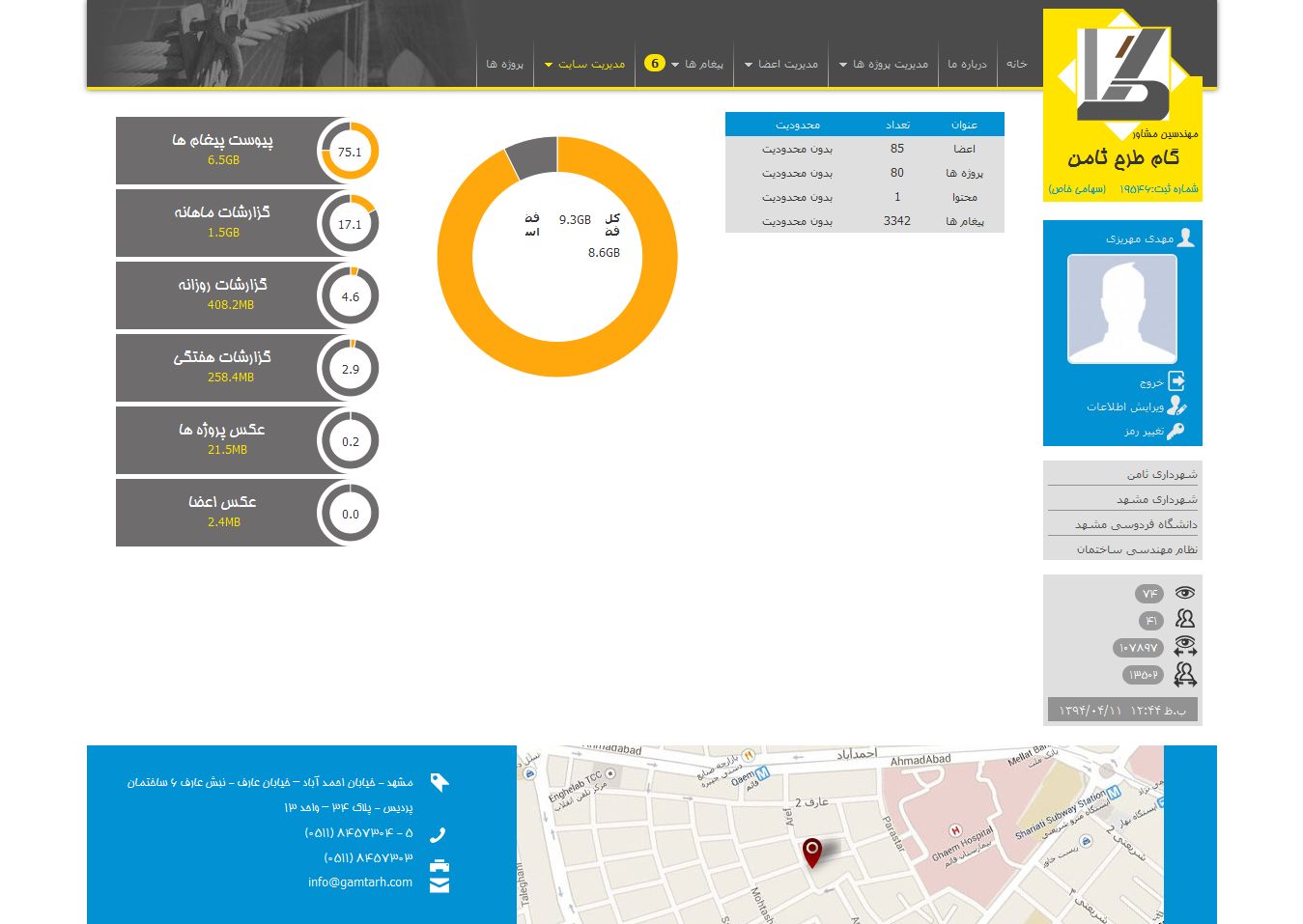Click the change password key icon
This screenshot has height=924, width=1303.
1176,432
